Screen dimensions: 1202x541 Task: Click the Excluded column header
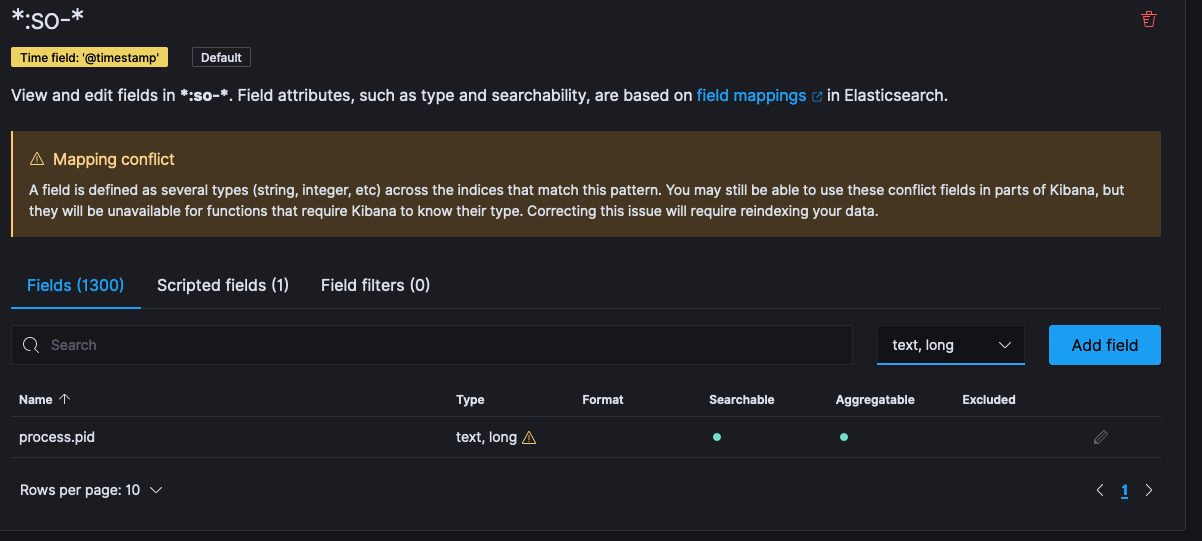(x=989, y=399)
